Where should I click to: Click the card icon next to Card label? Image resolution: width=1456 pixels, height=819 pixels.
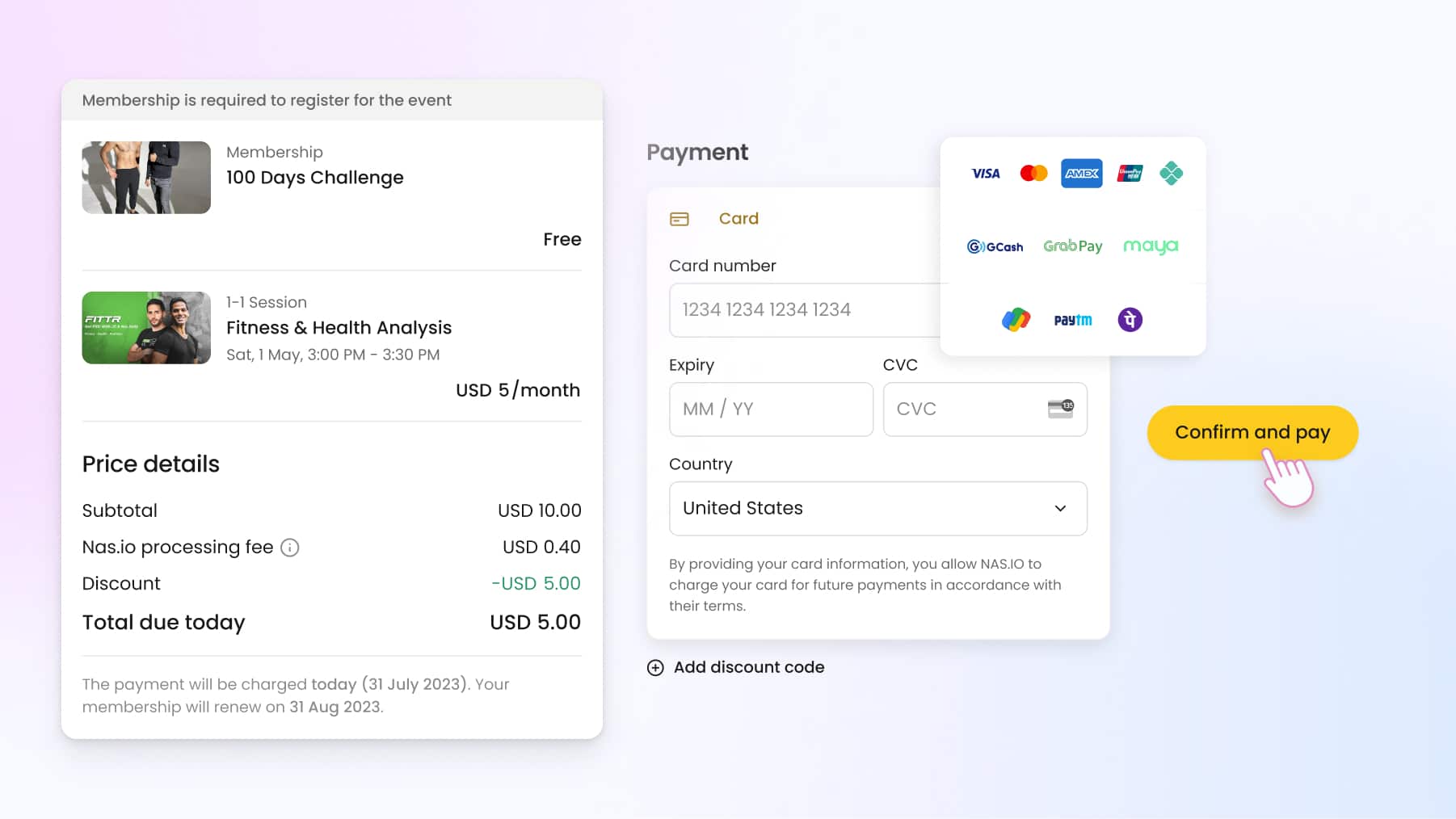pyautogui.click(x=680, y=218)
